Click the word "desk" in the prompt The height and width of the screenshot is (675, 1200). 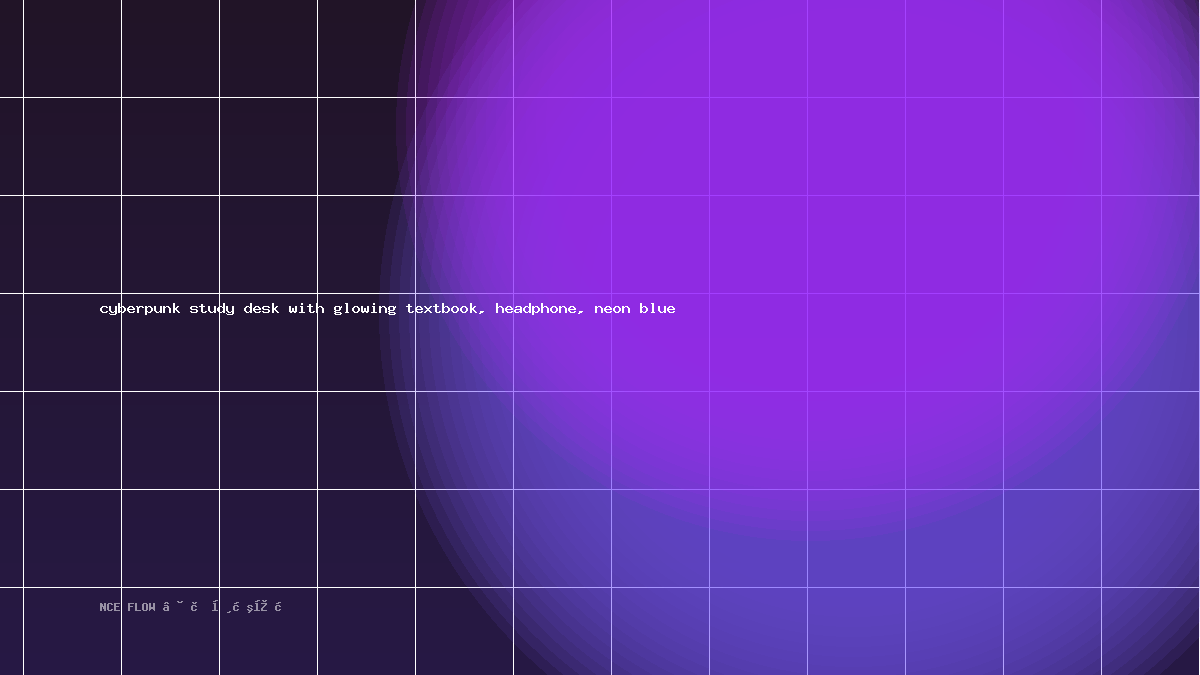[262, 309]
